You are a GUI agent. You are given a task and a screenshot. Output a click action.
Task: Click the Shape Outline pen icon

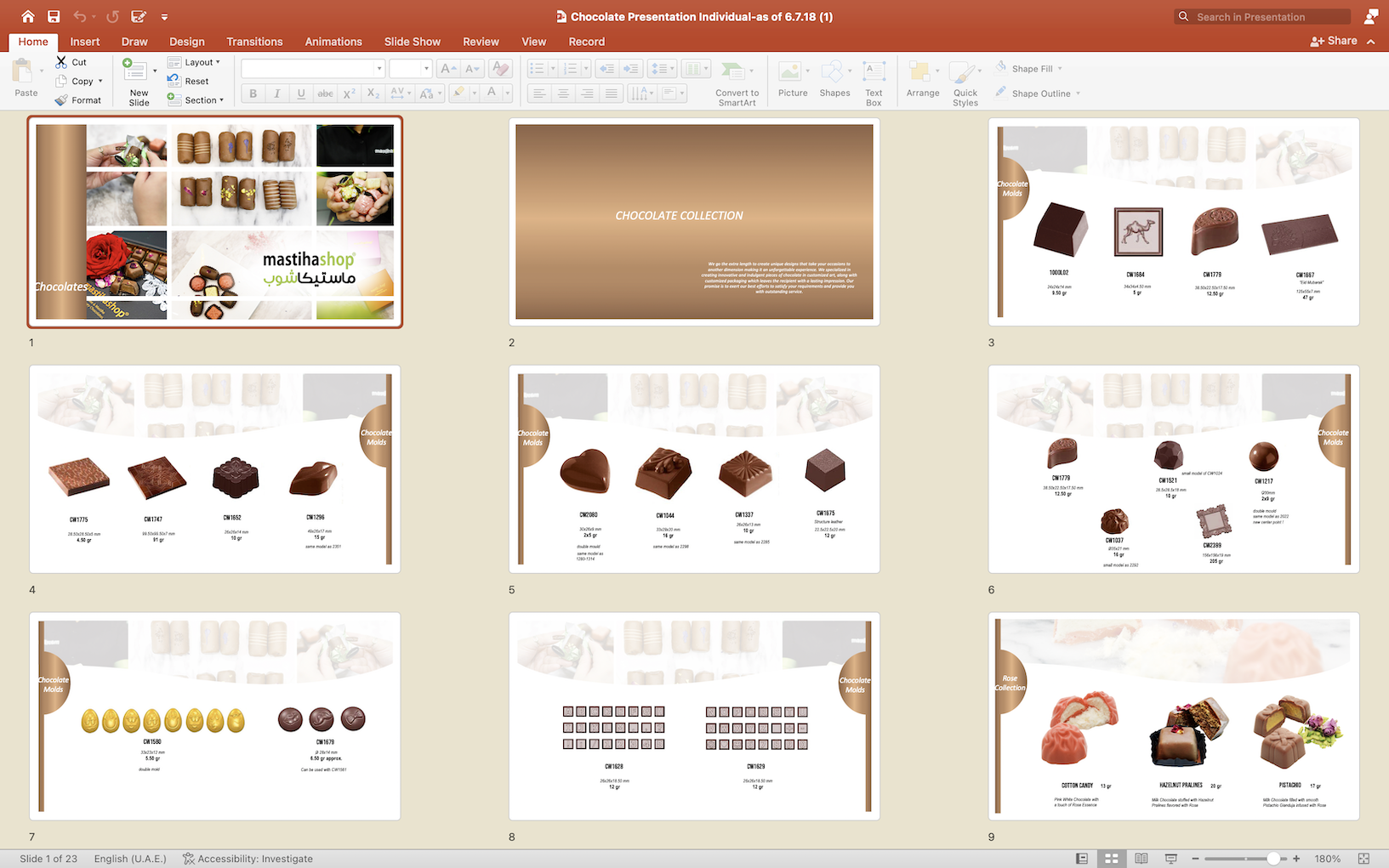(1001, 93)
